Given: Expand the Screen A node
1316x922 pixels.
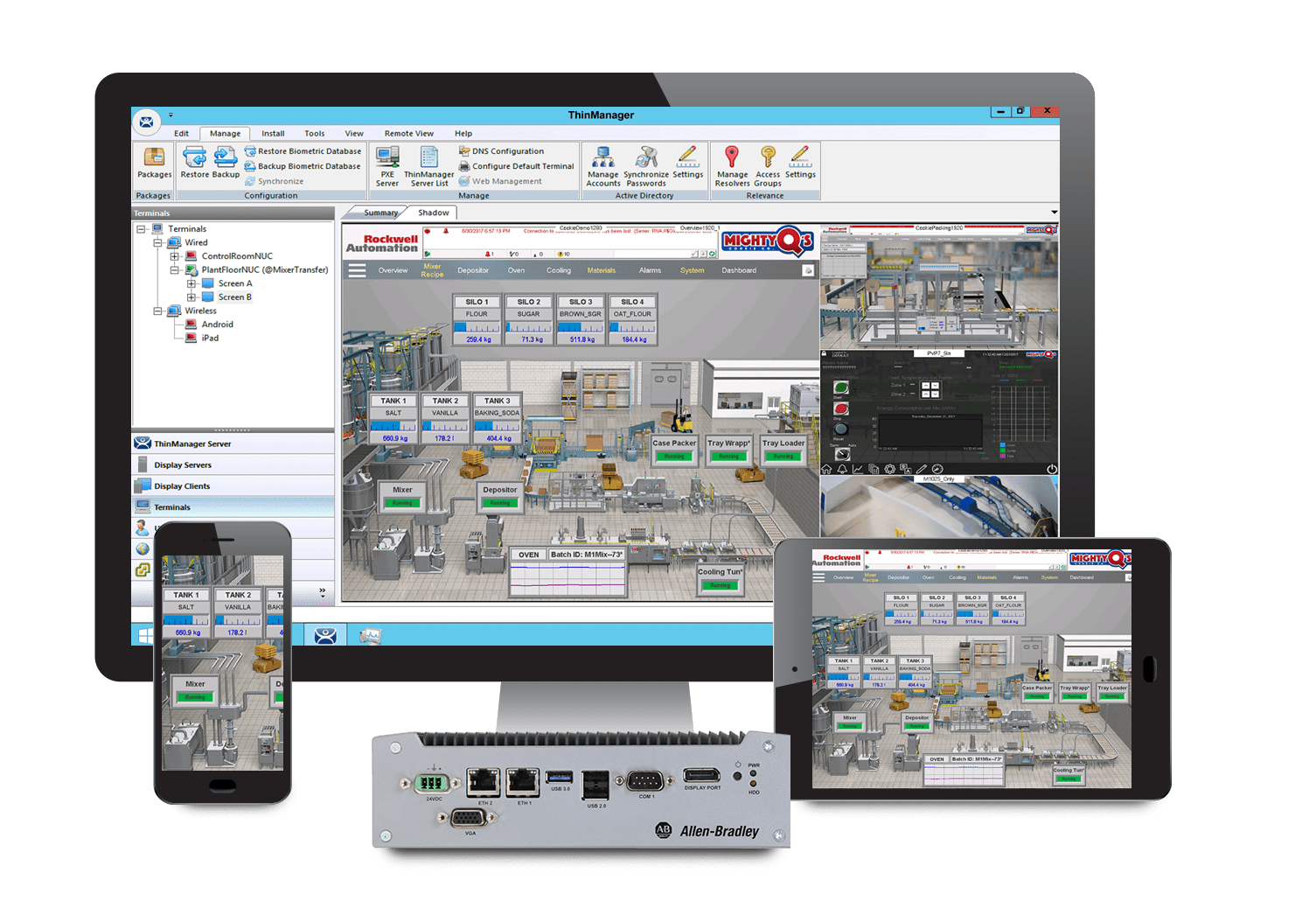Looking at the screenshot, I should point(191,283).
